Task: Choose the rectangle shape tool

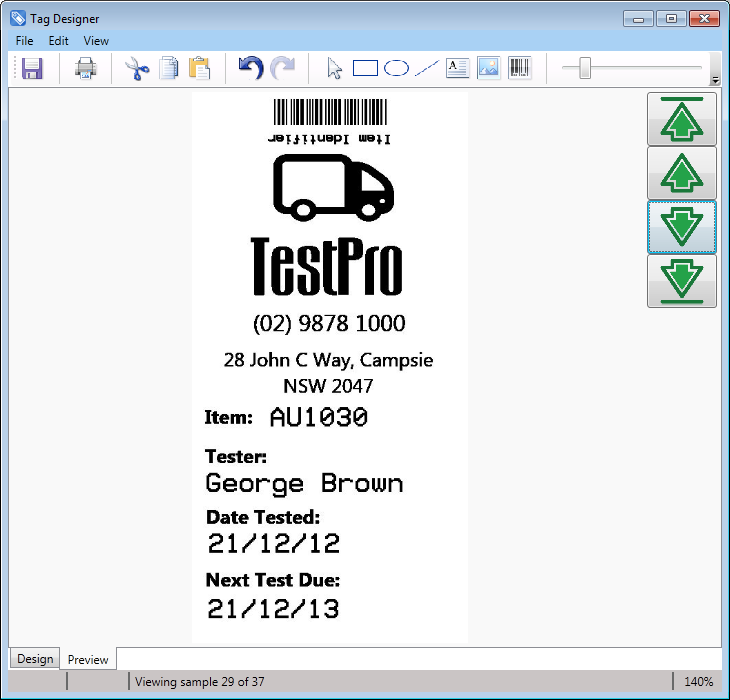Action: click(x=365, y=68)
